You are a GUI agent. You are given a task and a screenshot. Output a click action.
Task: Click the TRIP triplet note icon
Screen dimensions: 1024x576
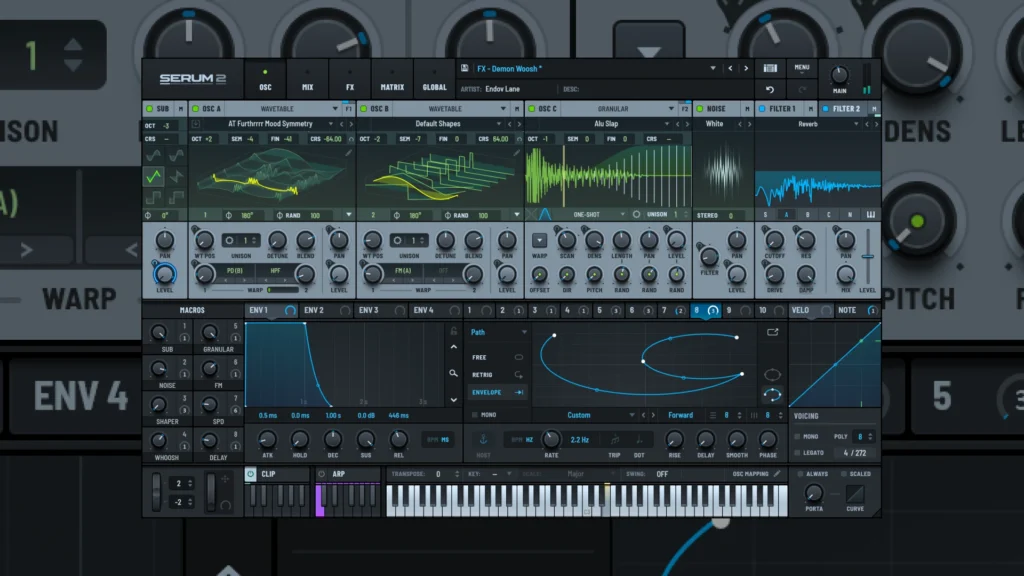click(615, 440)
